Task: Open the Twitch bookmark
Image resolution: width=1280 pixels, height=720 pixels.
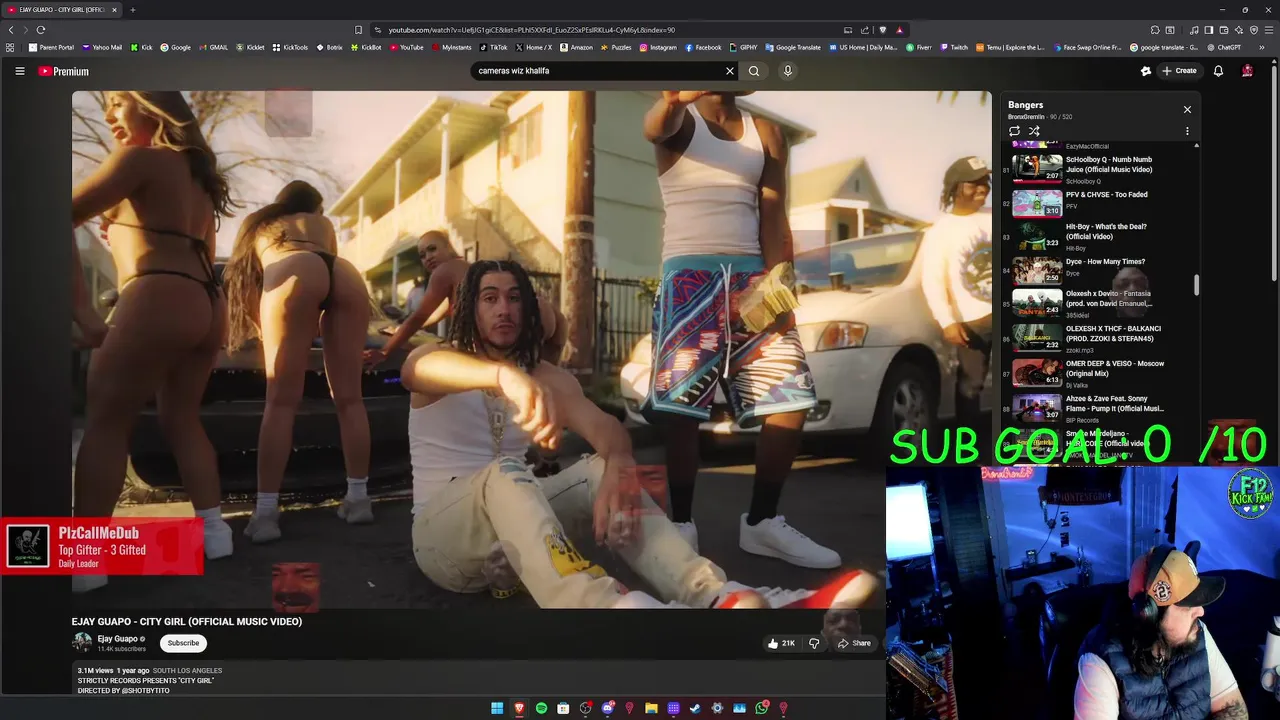Action: click(954, 47)
